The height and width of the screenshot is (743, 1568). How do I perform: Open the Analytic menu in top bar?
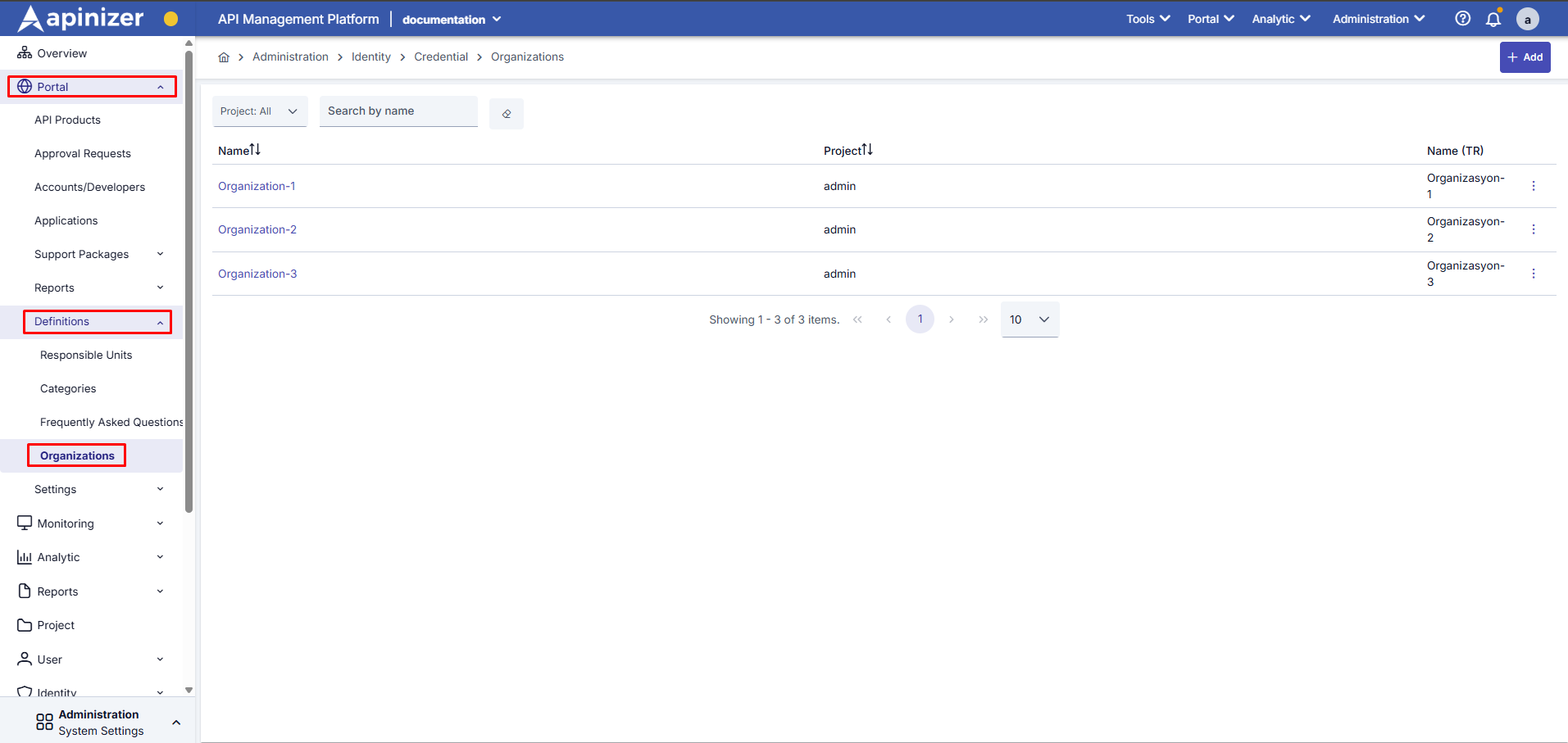pos(1280,19)
